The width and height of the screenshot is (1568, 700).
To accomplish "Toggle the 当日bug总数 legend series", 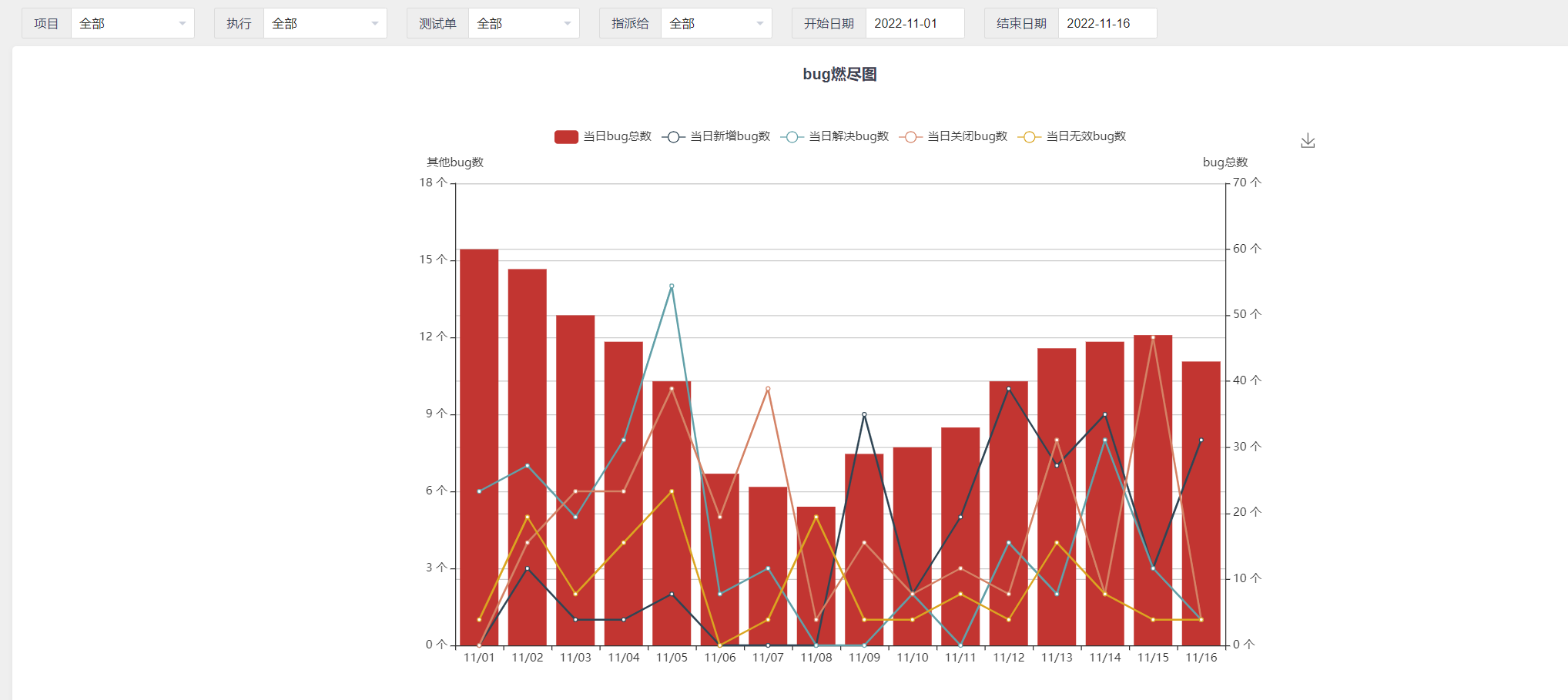I will pyautogui.click(x=603, y=136).
